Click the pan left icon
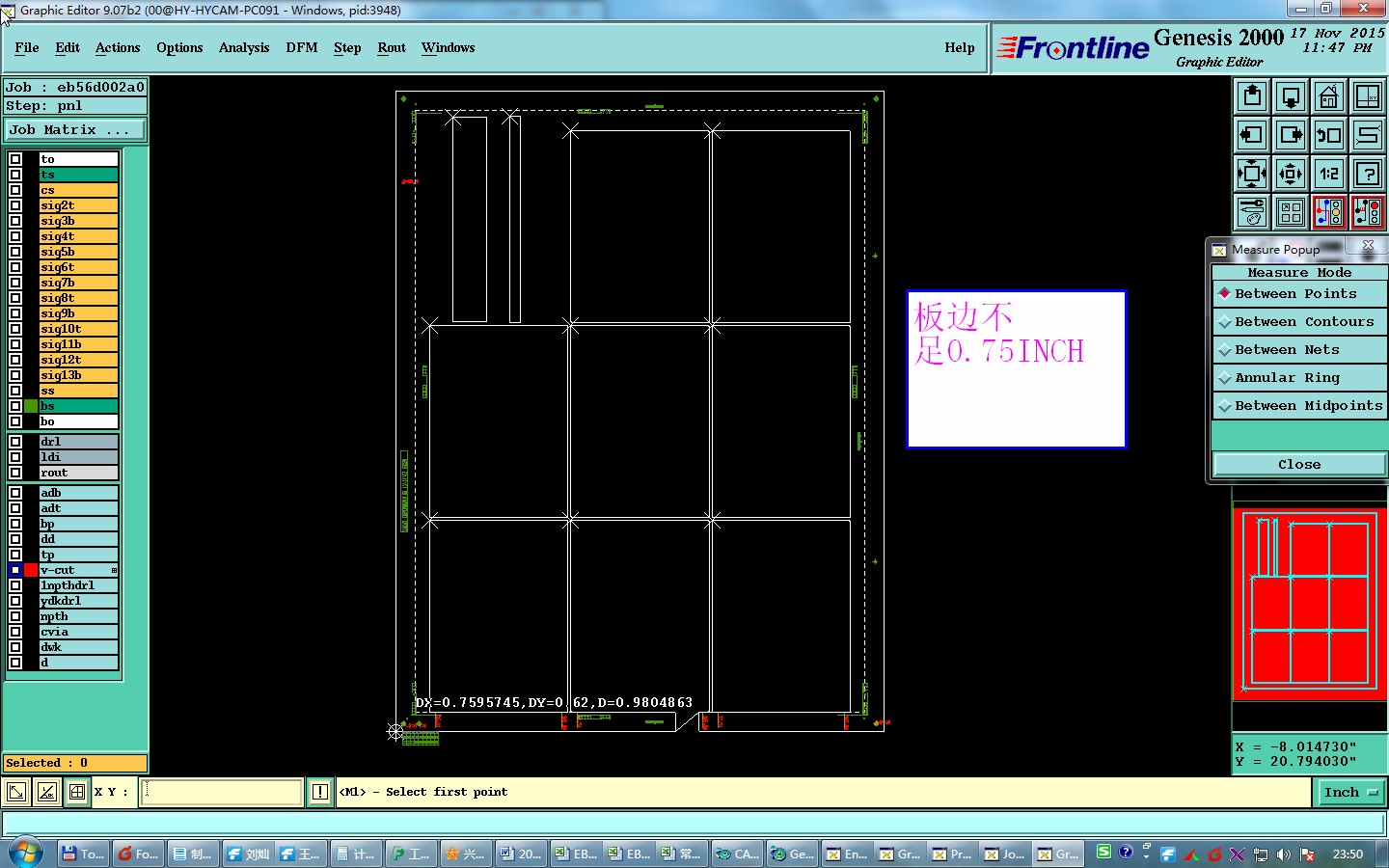Viewport: 1389px width, 868px height. pyautogui.click(x=1252, y=135)
